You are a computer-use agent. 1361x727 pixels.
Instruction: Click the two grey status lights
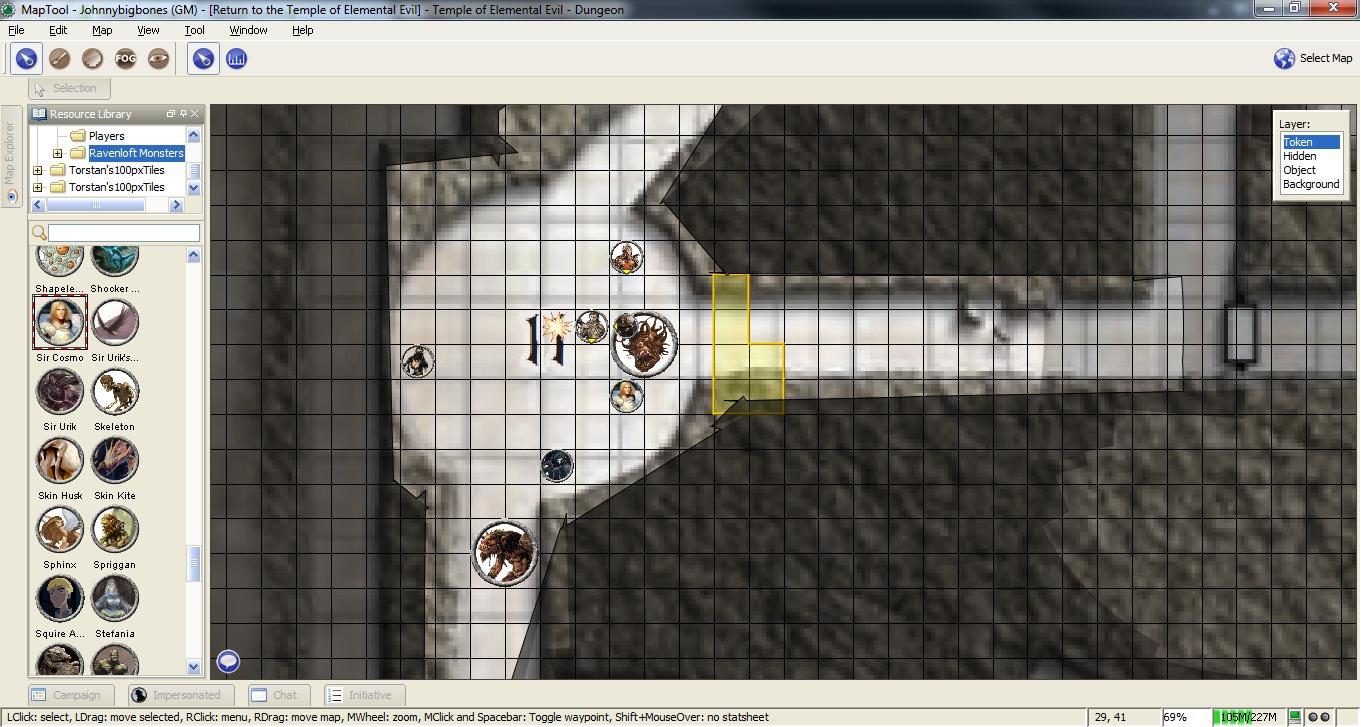click(x=1319, y=717)
